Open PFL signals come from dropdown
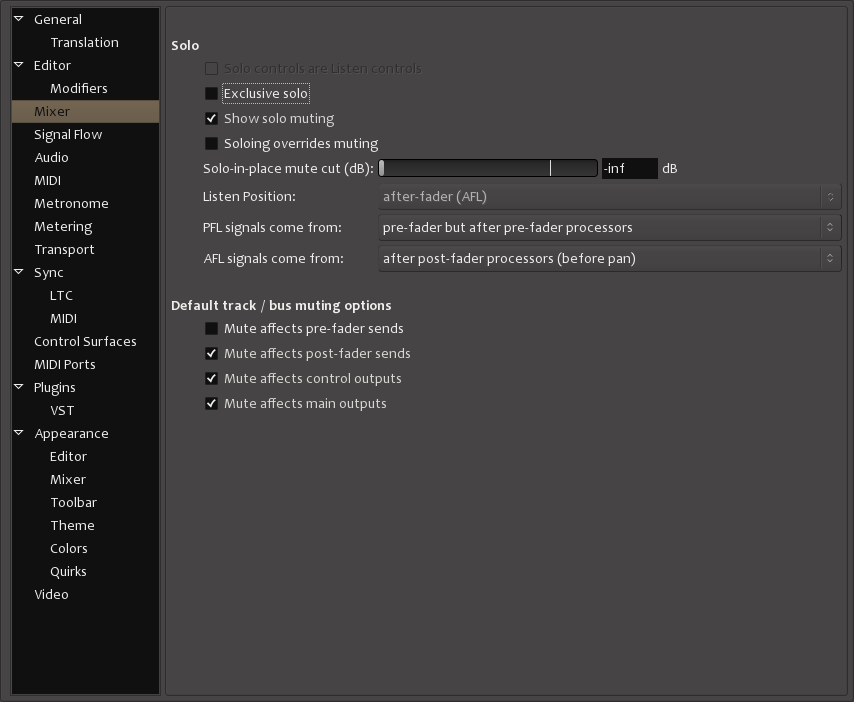 pyautogui.click(x=609, y=228)
